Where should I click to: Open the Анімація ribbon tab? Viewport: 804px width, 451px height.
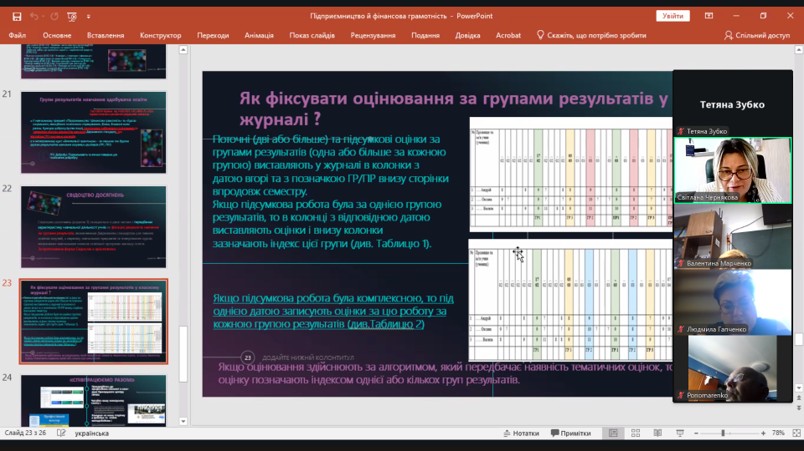pyautogui.click(x=259, y=35)
